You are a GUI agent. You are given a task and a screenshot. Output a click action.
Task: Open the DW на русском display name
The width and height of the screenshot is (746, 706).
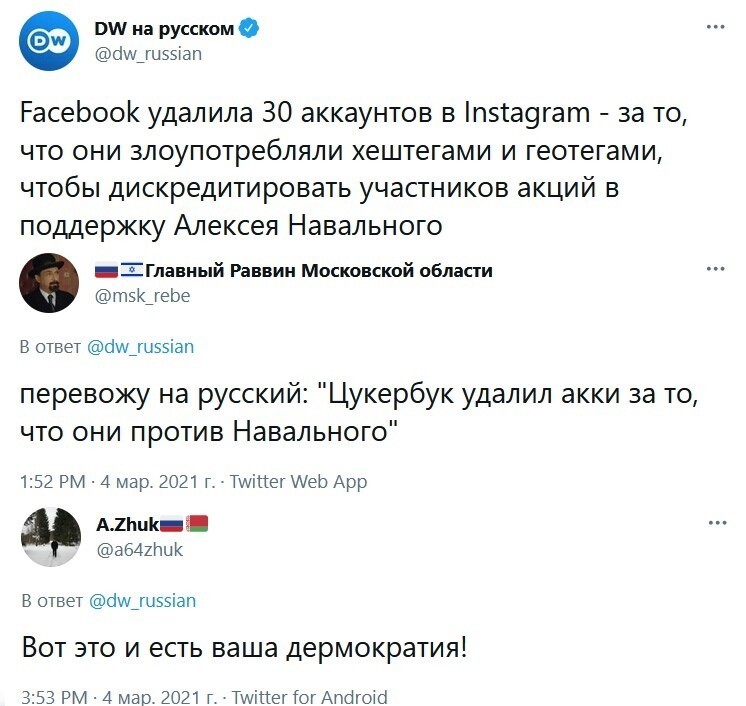coord(164,29)
